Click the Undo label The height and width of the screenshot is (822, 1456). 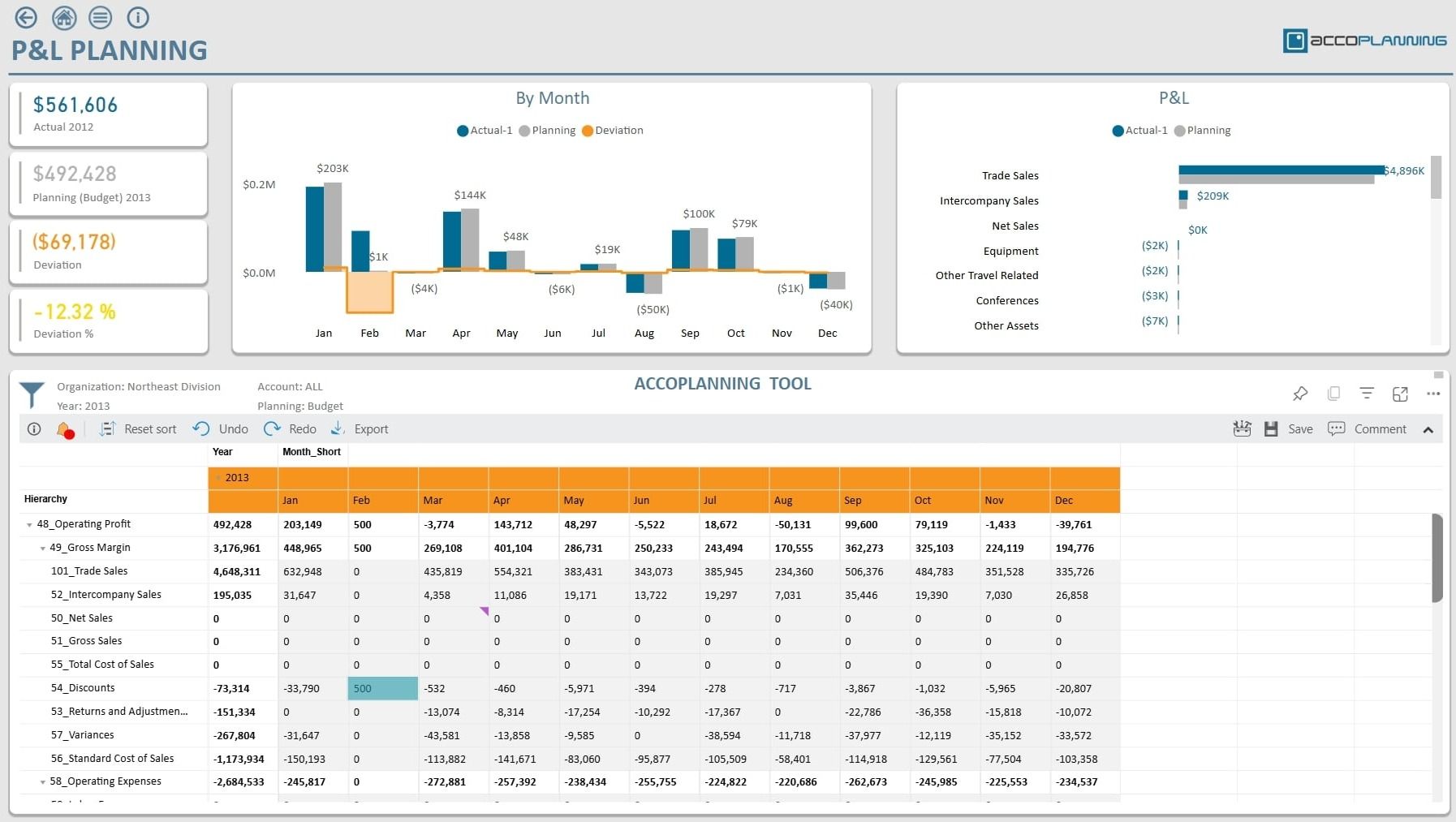pyautogui.click(x=234, y=429)
